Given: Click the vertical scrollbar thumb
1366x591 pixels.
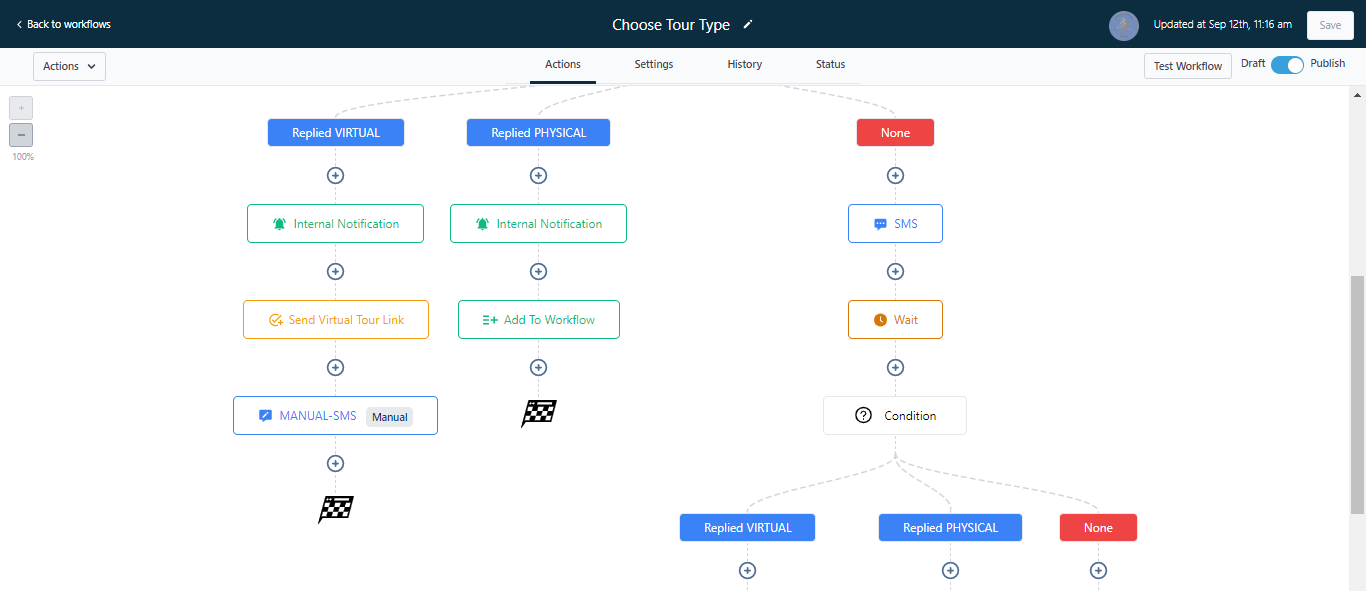Looking at the screenshot, I should 1357,395.
